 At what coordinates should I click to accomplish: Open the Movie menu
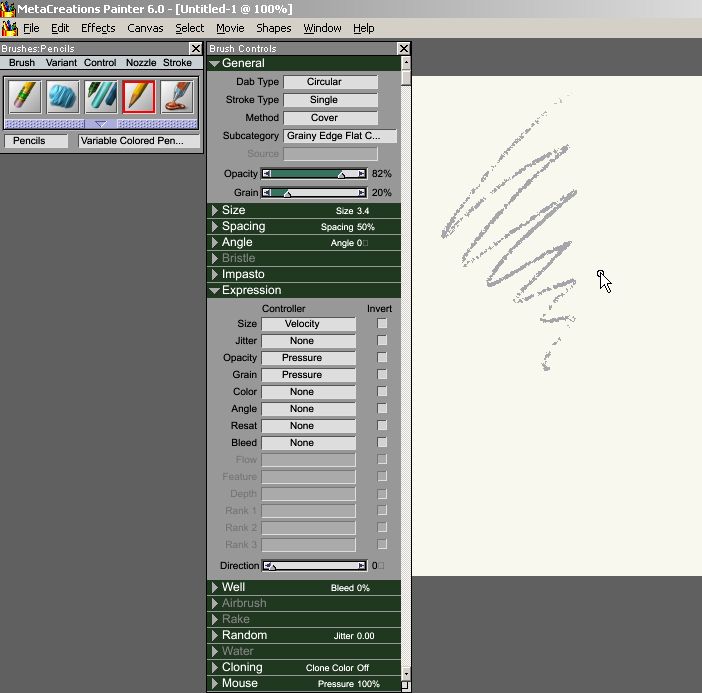(x=230, y=28)
